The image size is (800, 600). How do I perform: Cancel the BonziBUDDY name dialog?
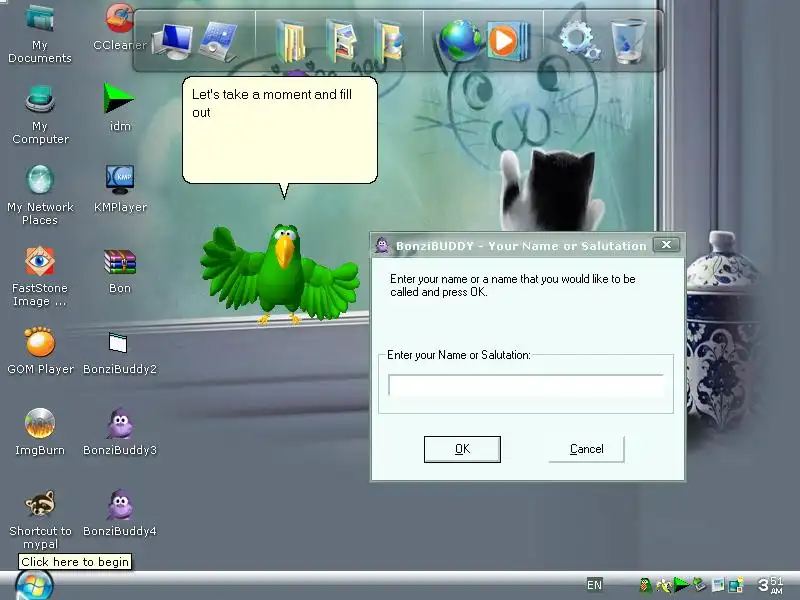pyautogui.click(x=586, y=449)
